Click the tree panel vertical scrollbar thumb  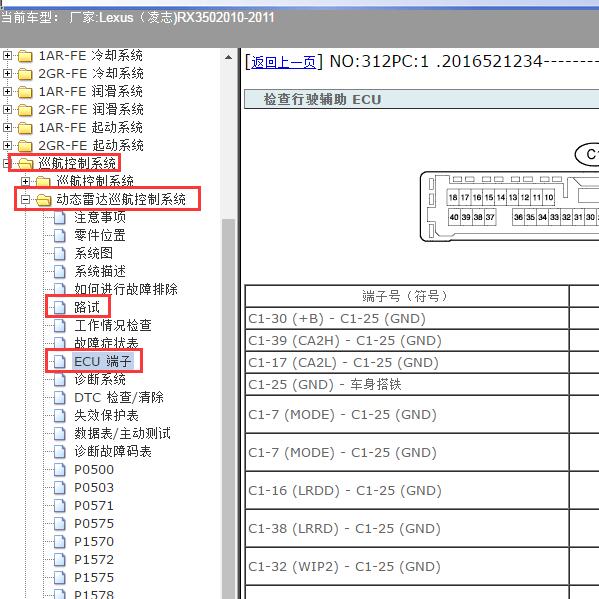(228, 409)
